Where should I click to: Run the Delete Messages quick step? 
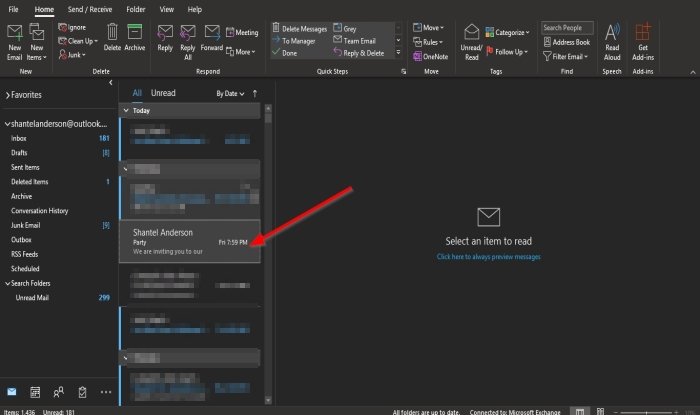click(300, 29)
